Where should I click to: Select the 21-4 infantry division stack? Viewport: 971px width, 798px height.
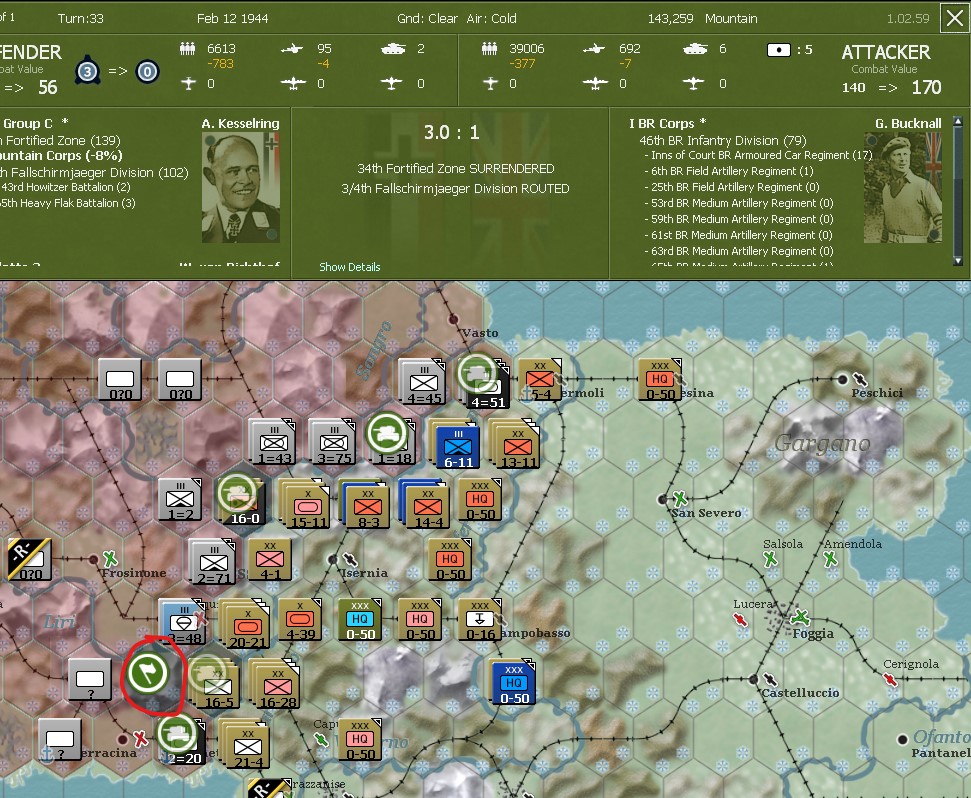point(246,745)
